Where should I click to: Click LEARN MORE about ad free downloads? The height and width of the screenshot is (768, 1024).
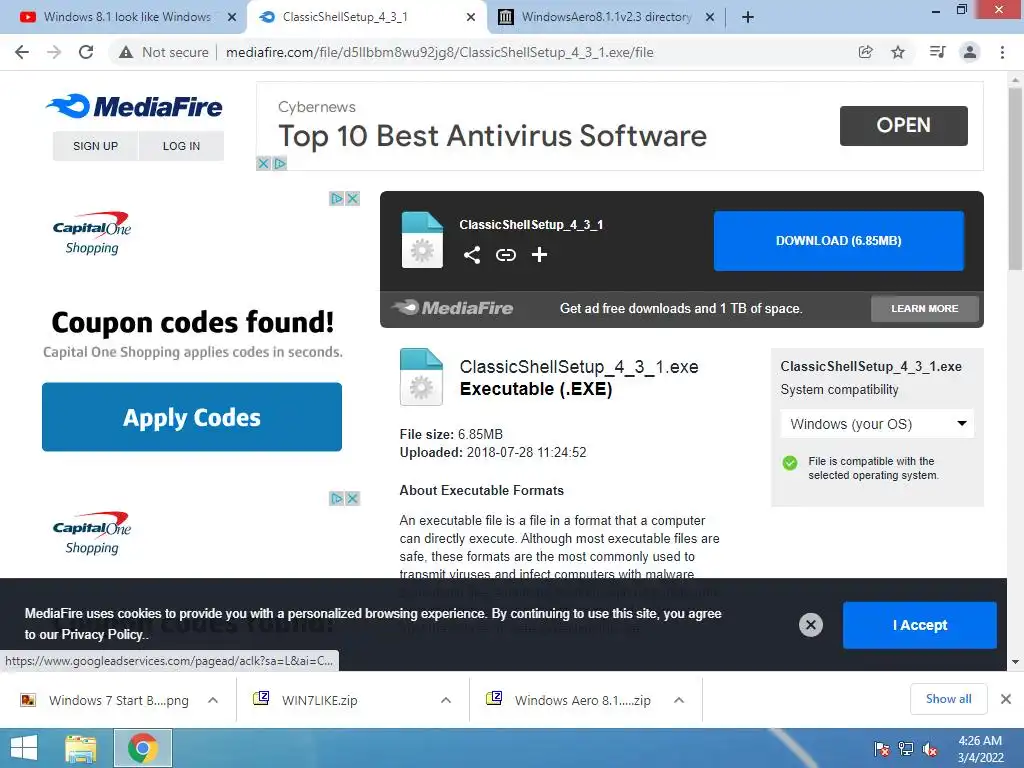click(925, 308)
